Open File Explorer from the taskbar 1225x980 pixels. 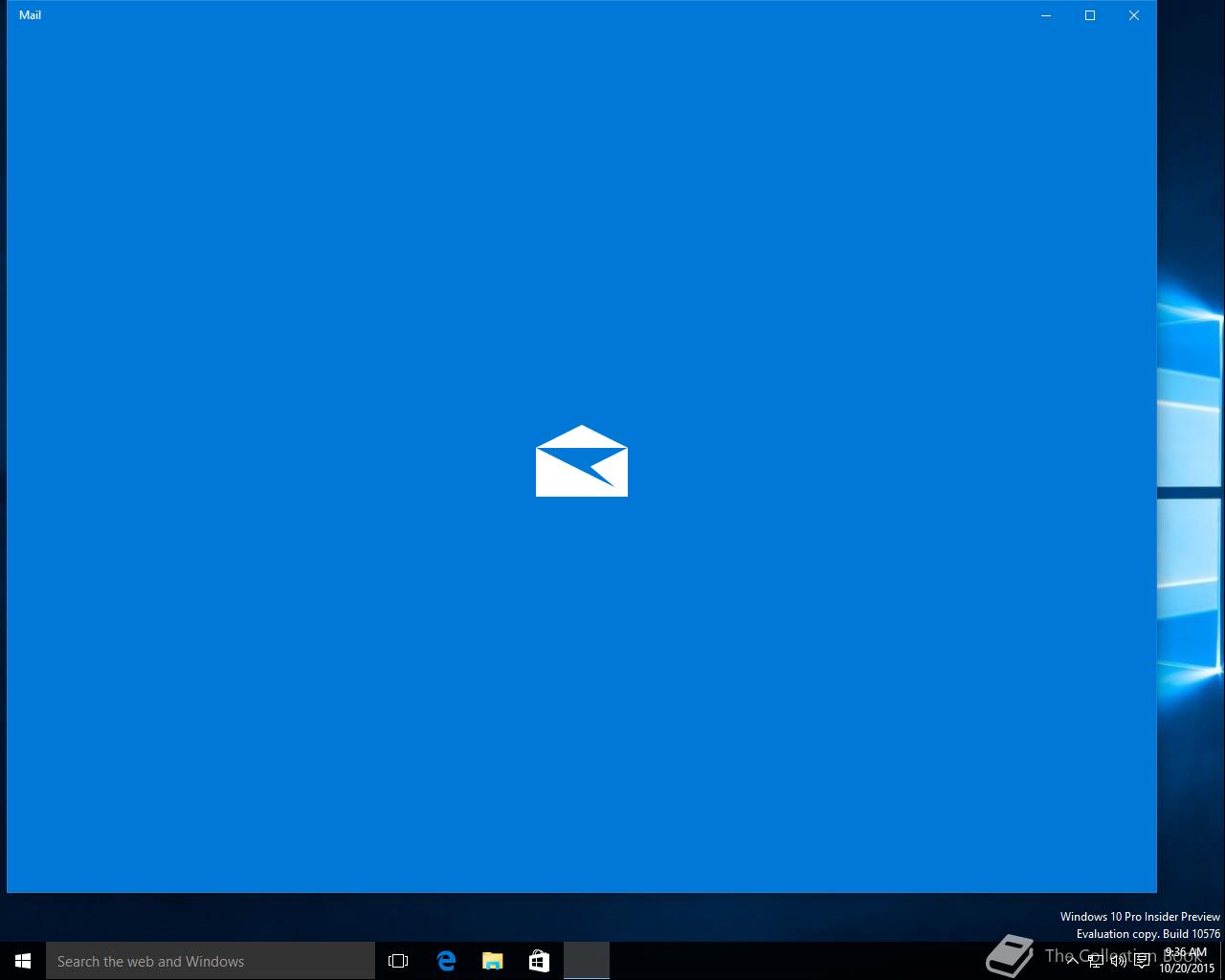(x=492, y=961)
